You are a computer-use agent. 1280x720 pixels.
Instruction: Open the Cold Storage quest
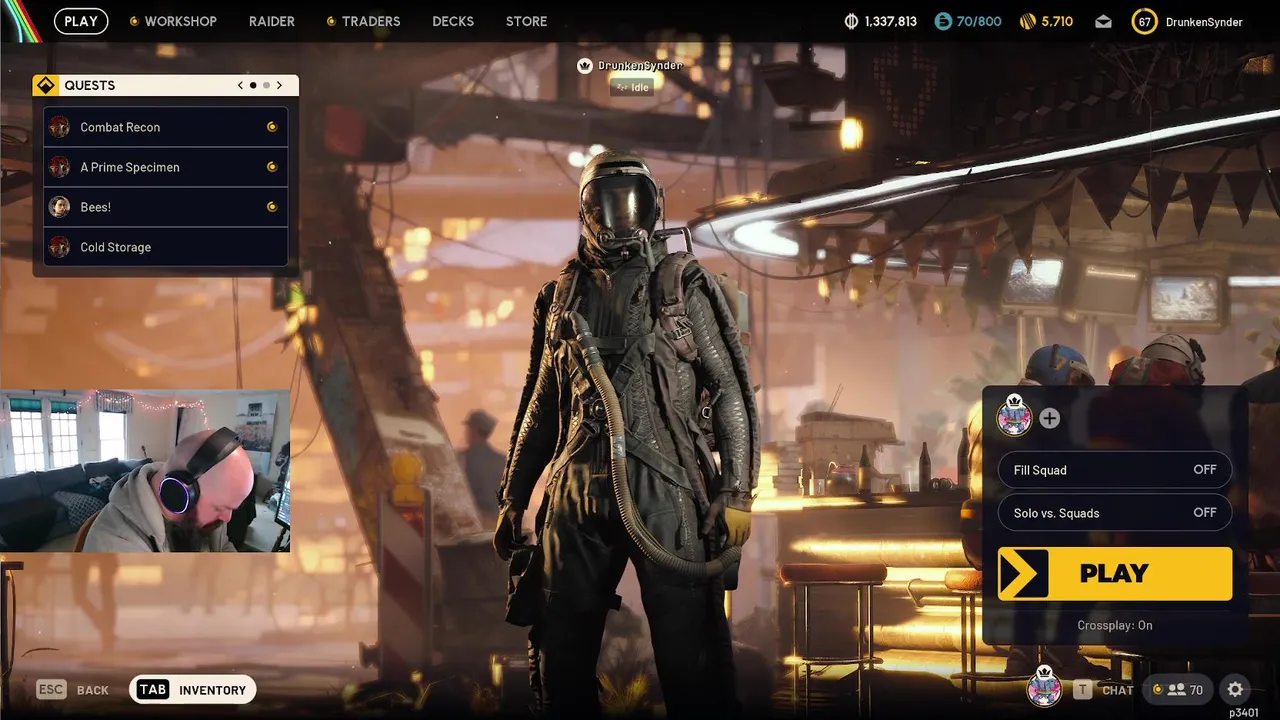tap(166, 247)
